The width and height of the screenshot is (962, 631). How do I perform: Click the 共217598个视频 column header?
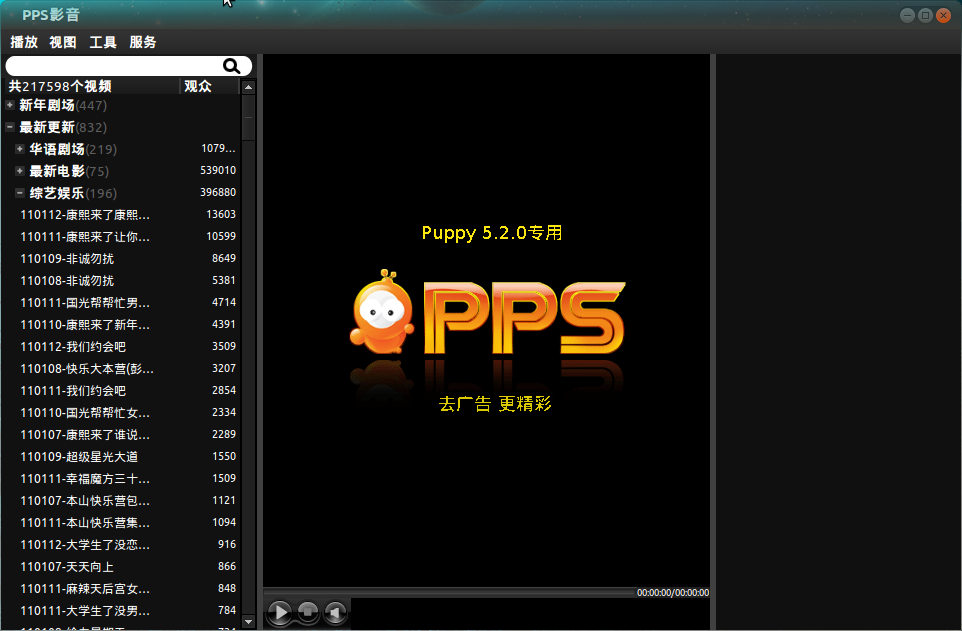click(x=92, y=86)
